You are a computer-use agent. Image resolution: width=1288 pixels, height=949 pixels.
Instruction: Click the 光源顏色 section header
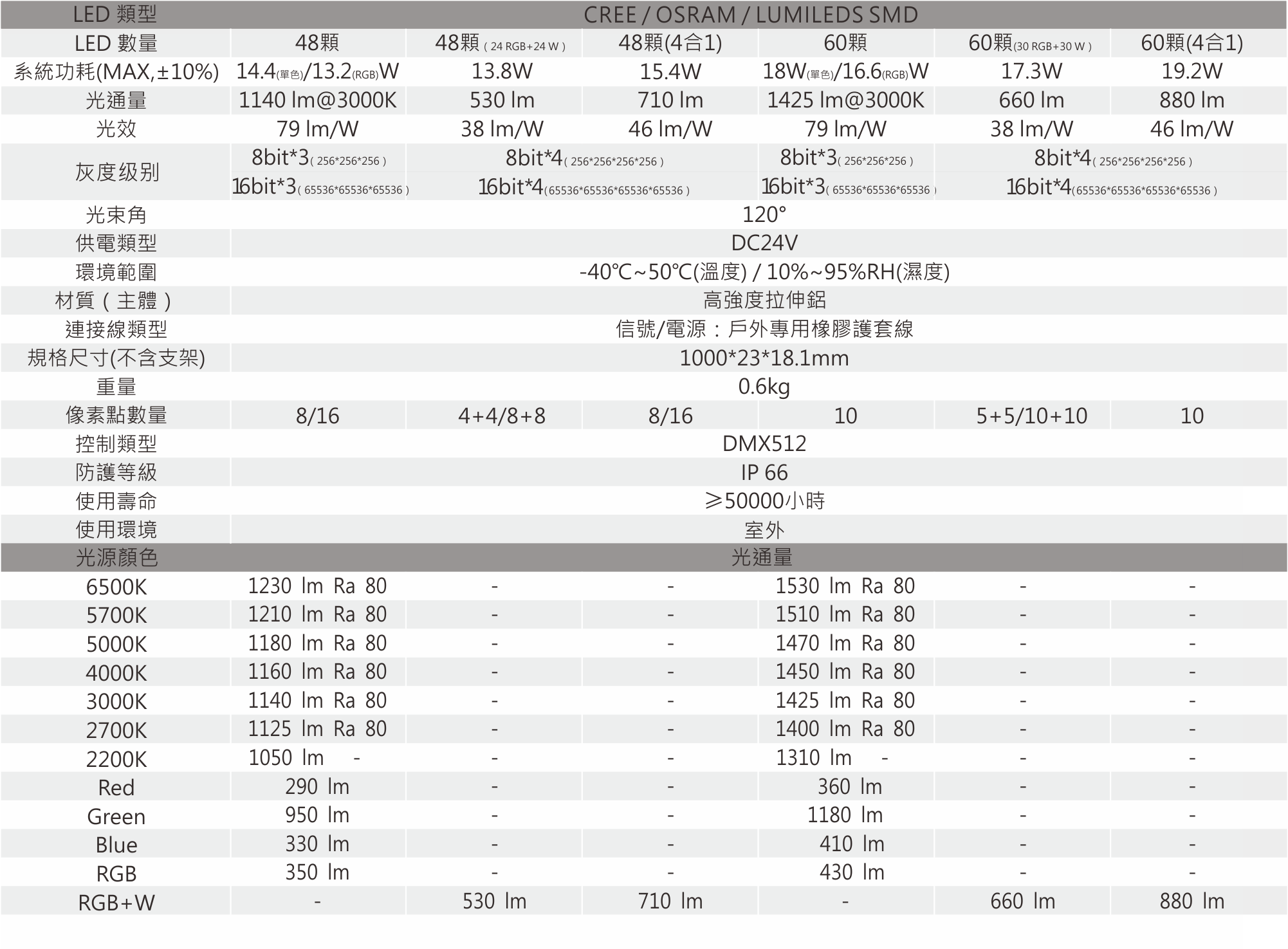[x=116, y=558]
